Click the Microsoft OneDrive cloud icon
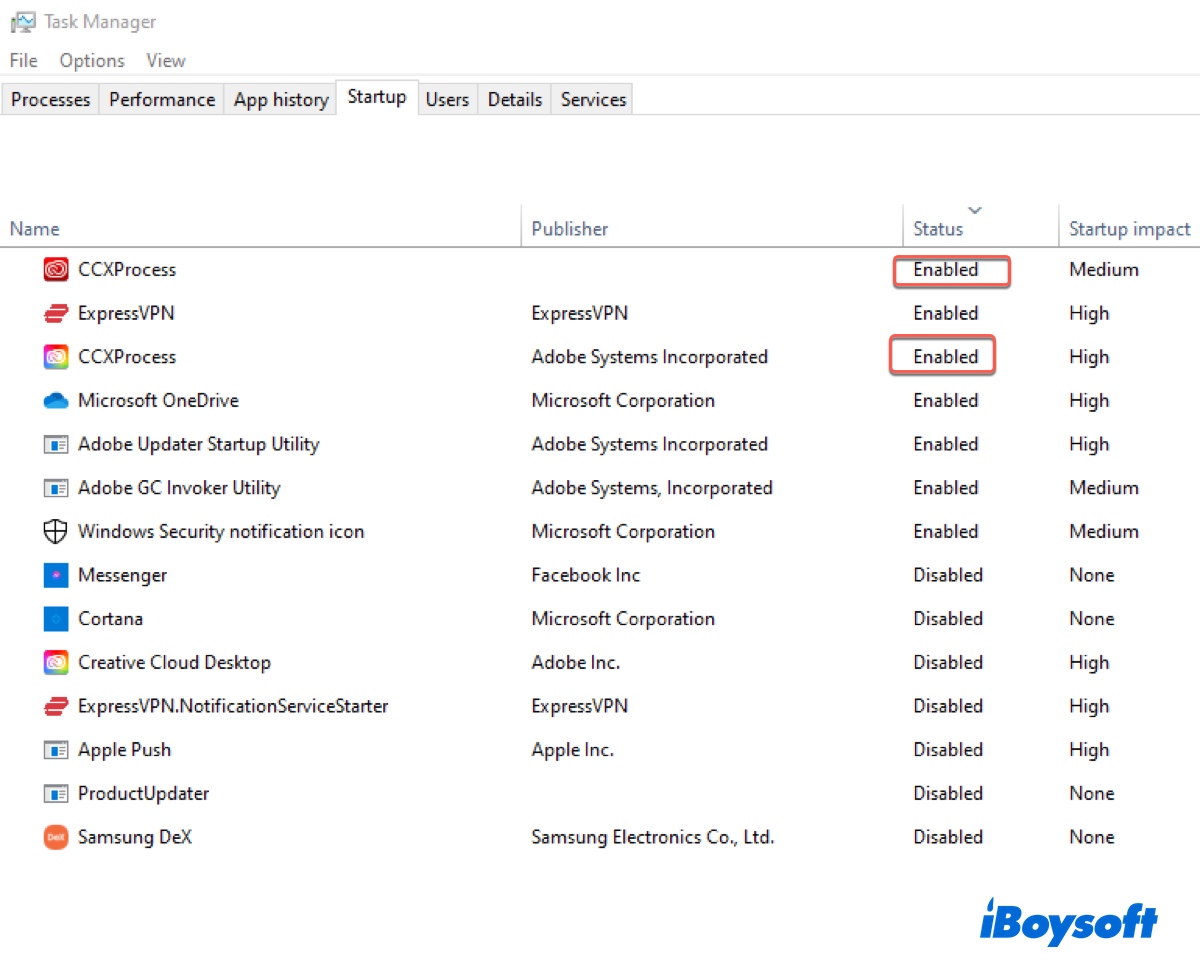The width and height of the screenshot is (1200, 976). (56, 400)
